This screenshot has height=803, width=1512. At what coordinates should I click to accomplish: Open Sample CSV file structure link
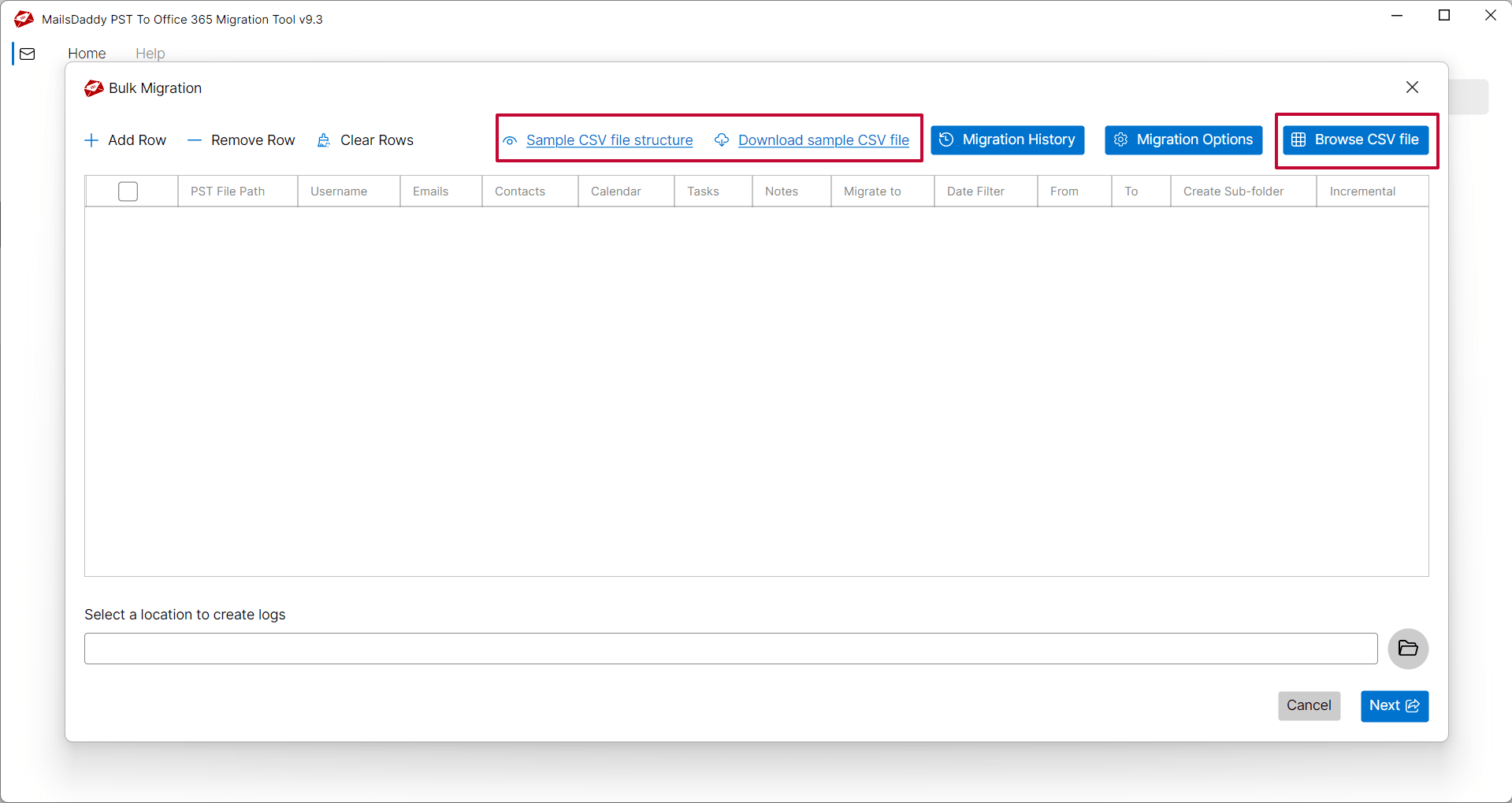(x=609, y=140)
